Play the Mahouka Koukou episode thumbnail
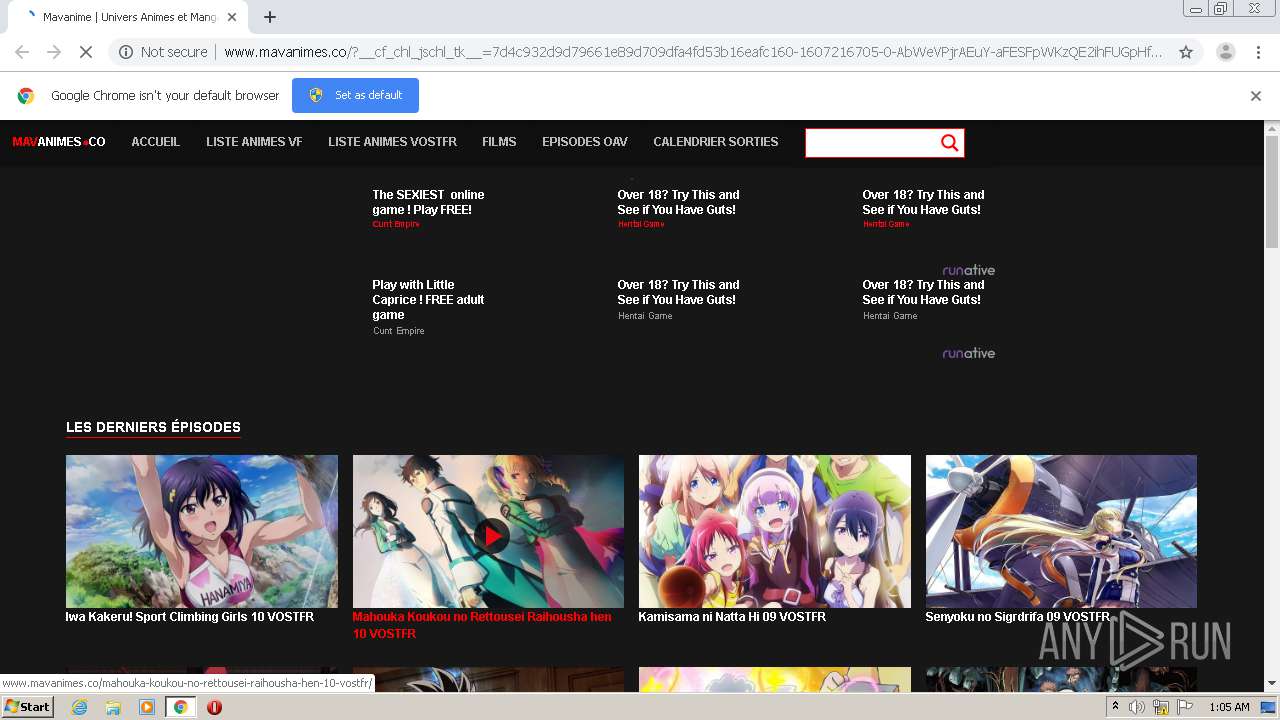1280x720 pixels. pos(488,531)
